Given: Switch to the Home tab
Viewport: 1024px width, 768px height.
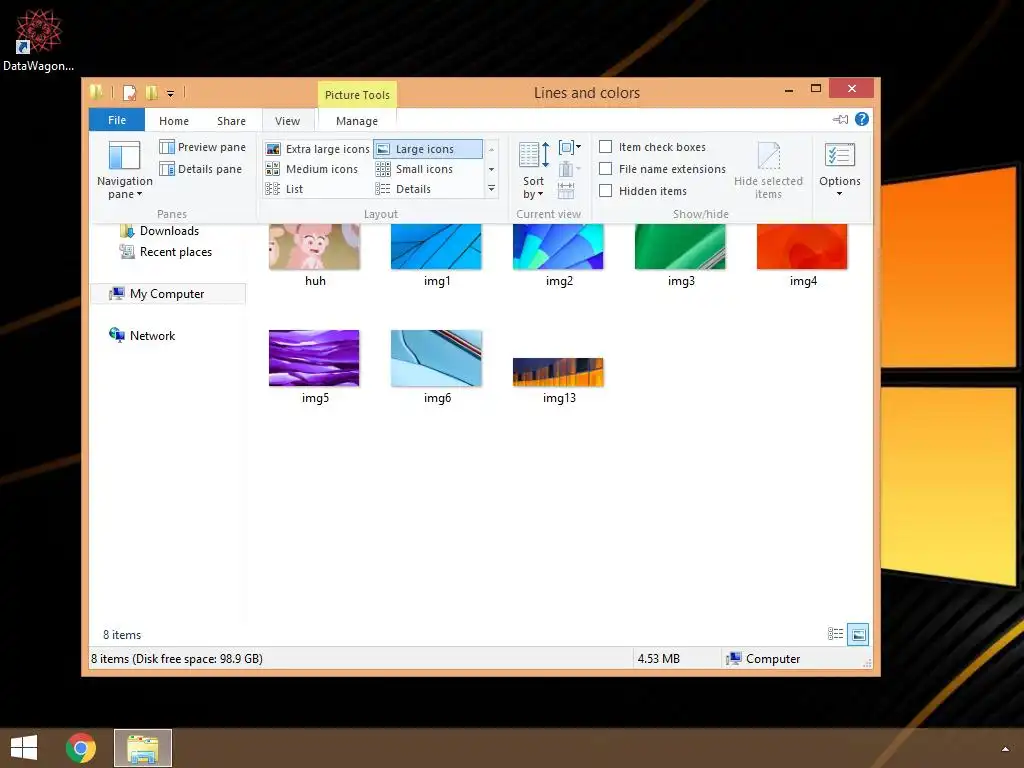Looking at the screenshot, I should [174, 121].
